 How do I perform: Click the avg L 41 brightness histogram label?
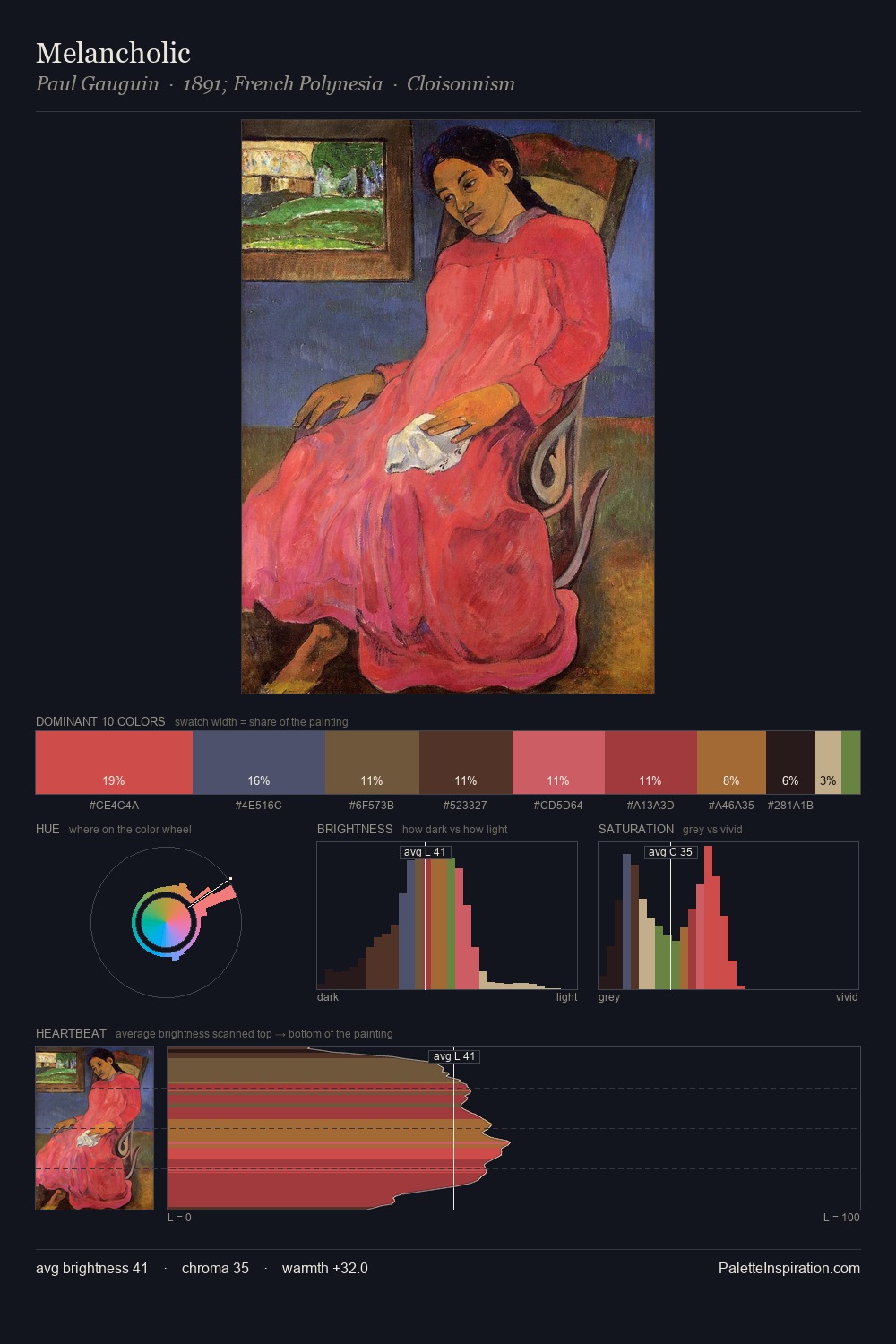coord(425,852)
